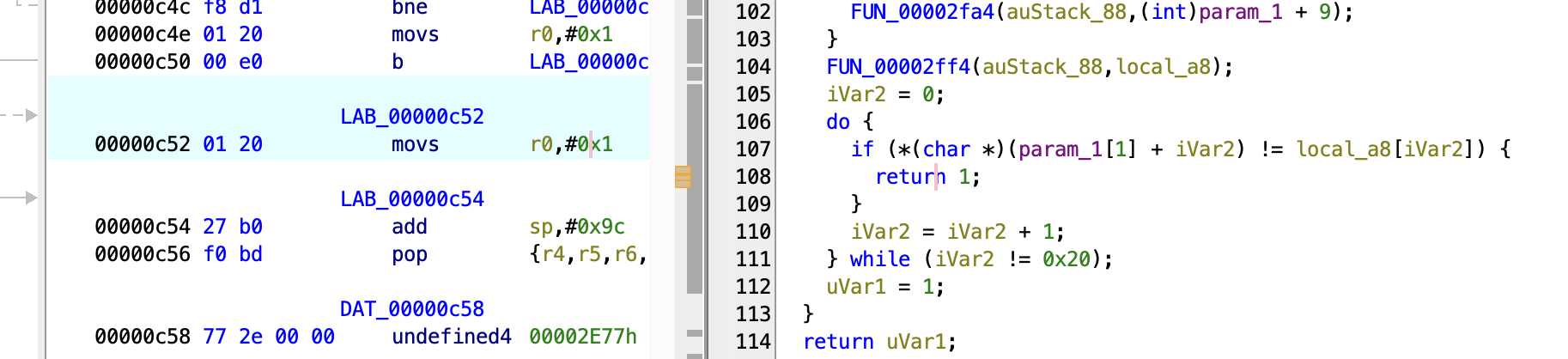Click bytes 'f0 bd' in the listing

pos(233,254)
